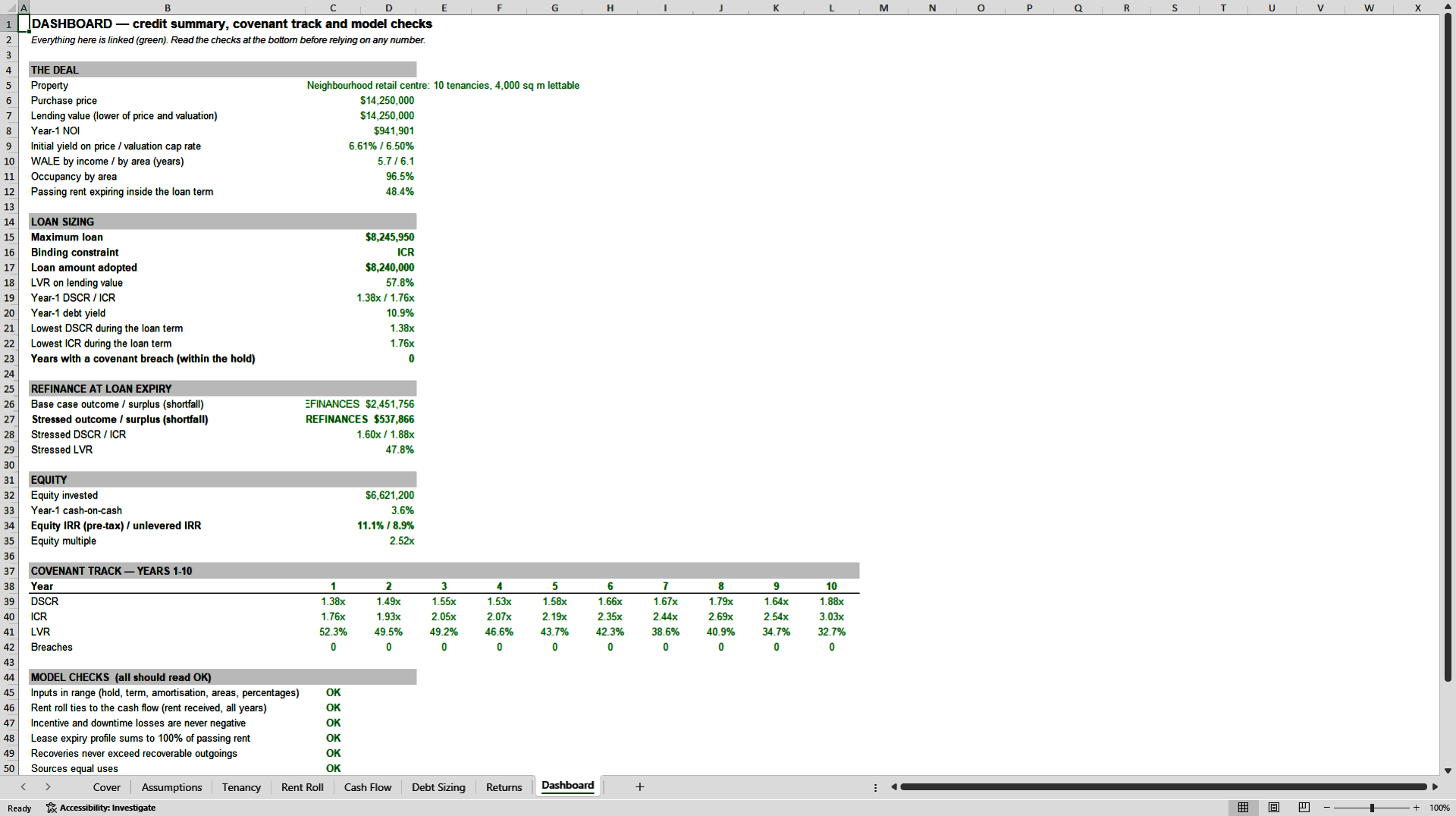Select the DASHBOARD title cell
Screen dimensions: 1456x816
(x=231, y=24)
